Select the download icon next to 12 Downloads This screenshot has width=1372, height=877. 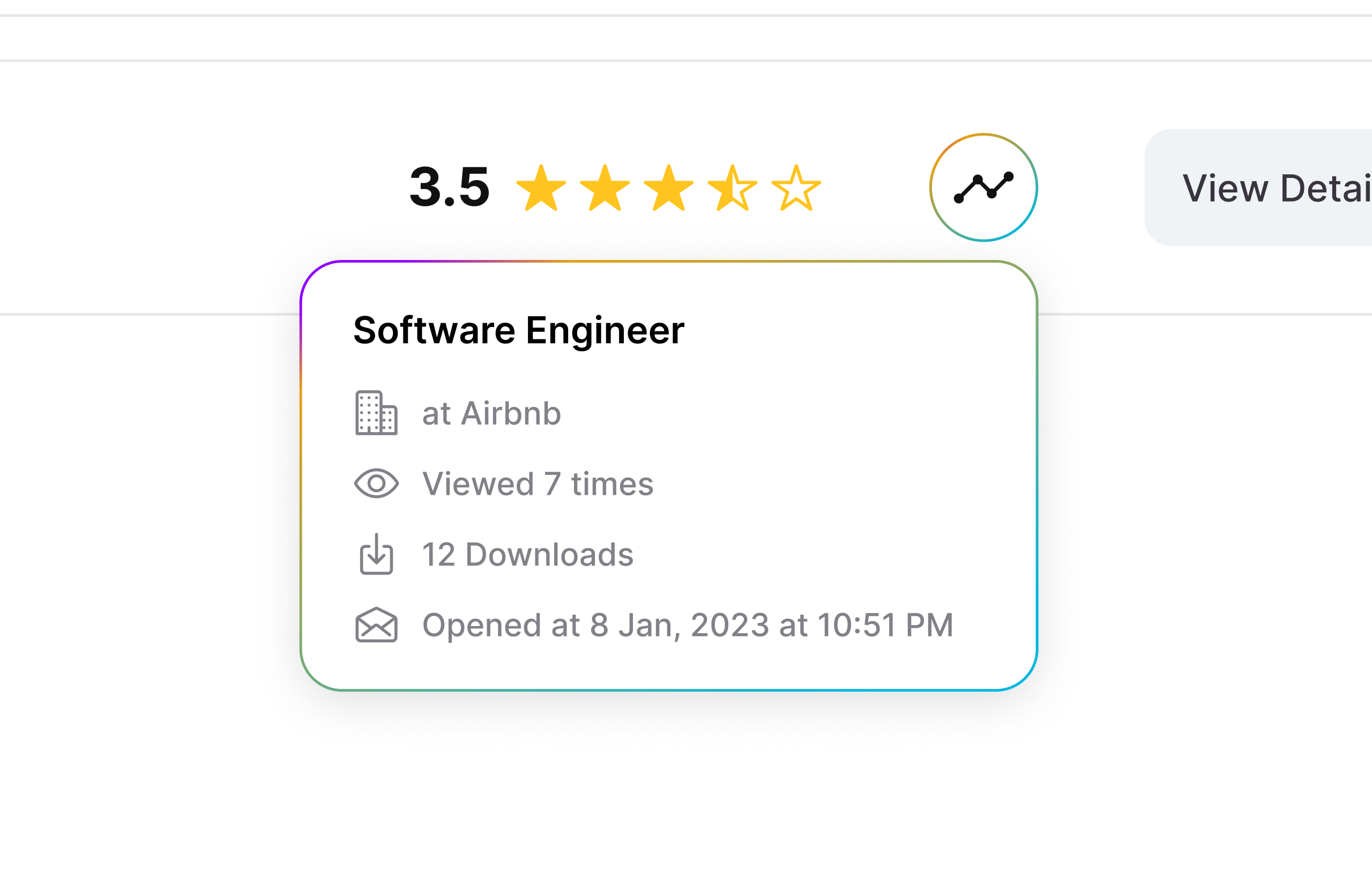(x=377, y=554)
